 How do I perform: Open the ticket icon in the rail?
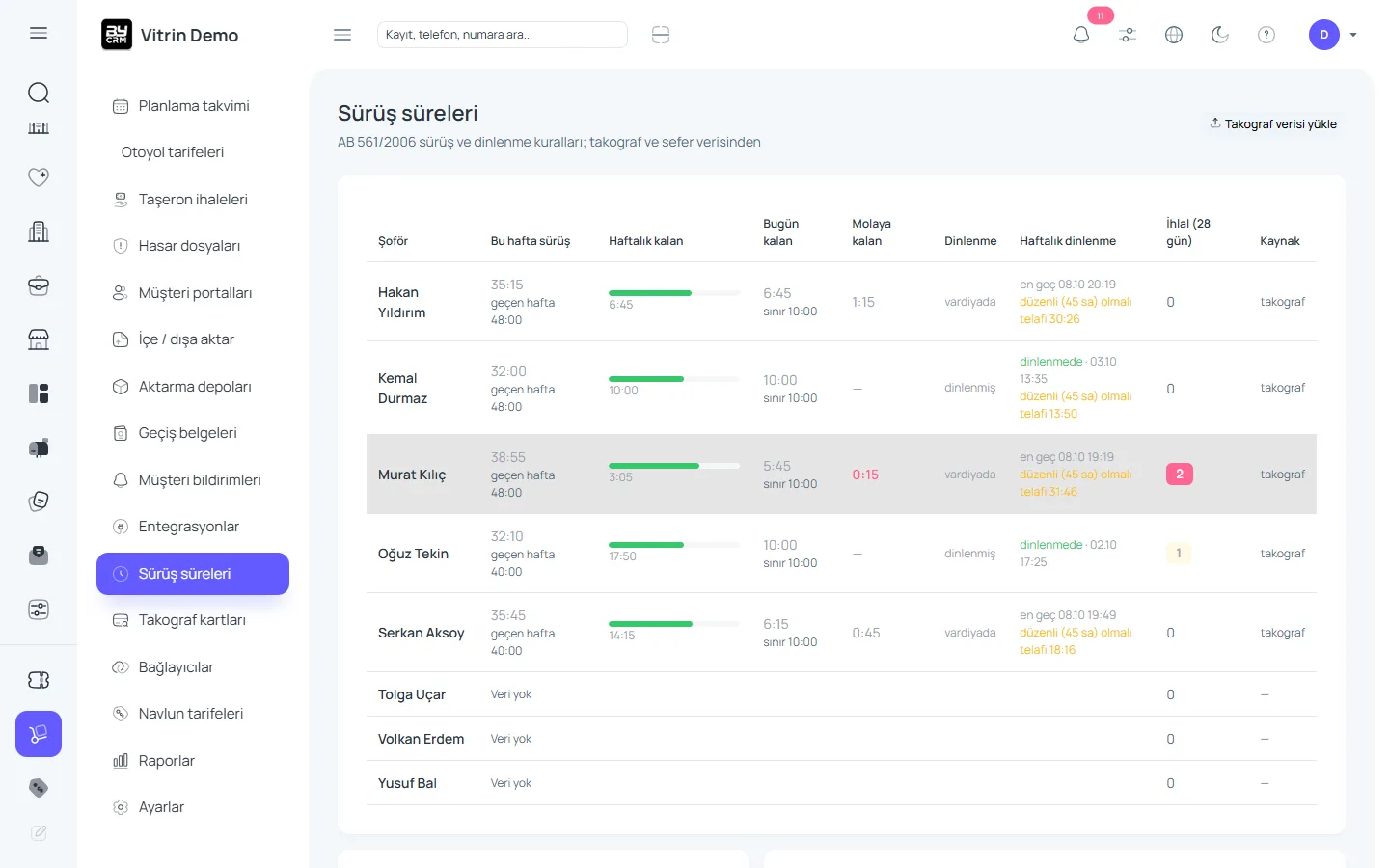(x=39, y=680)
